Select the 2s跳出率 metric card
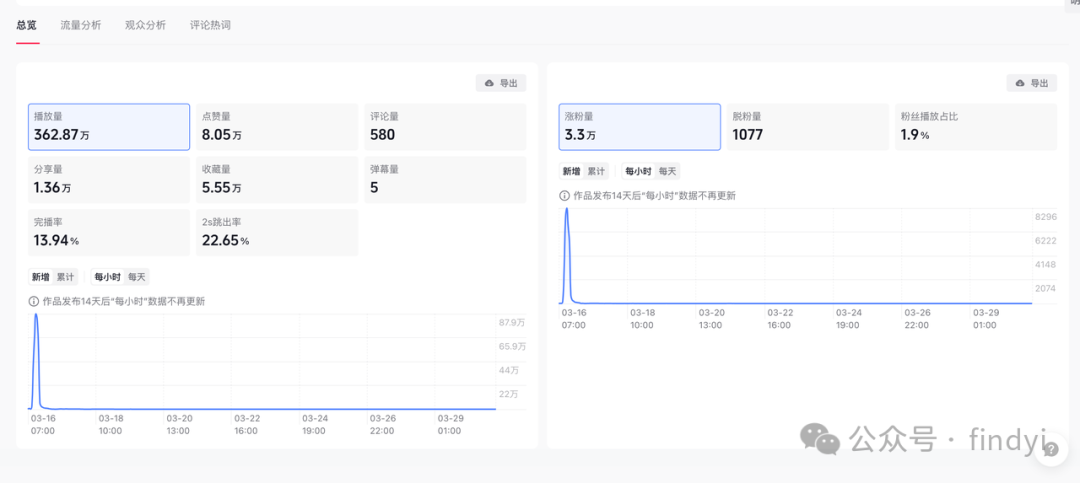The image size is (1080, 483). 277,233
